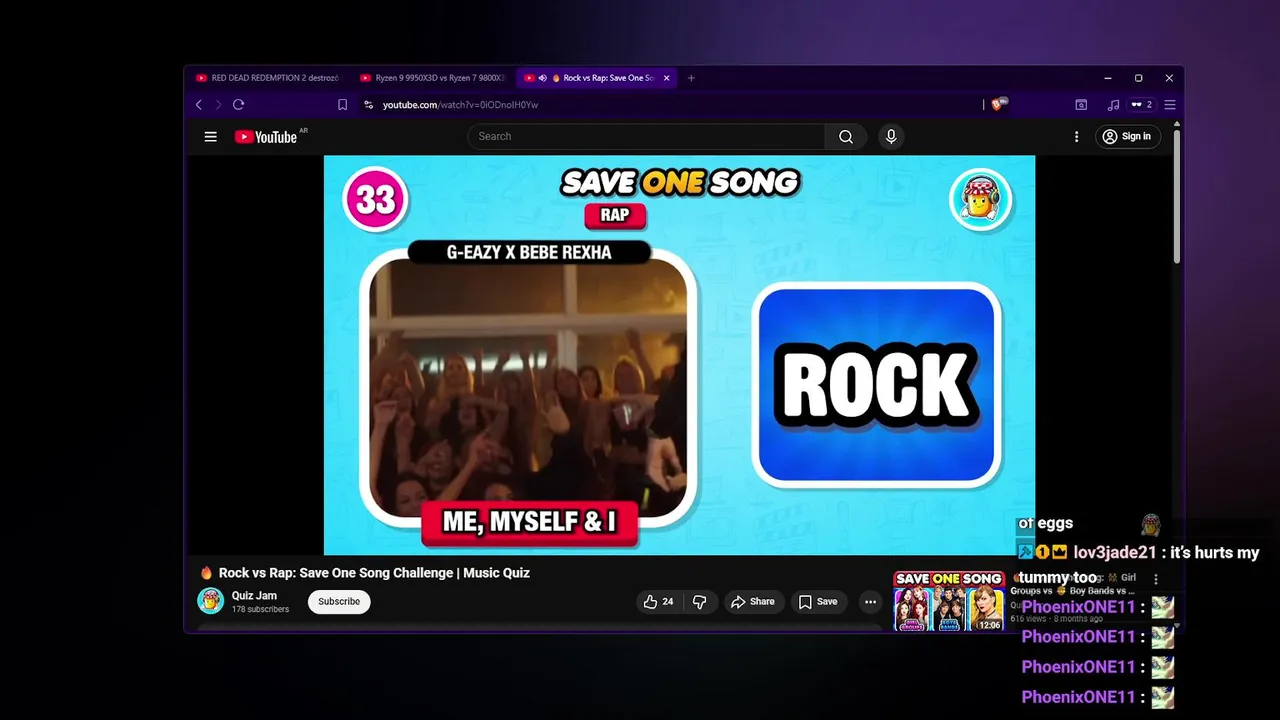Open the media playlist music-note icon
1280x720 pixels.
[1113, 105]
